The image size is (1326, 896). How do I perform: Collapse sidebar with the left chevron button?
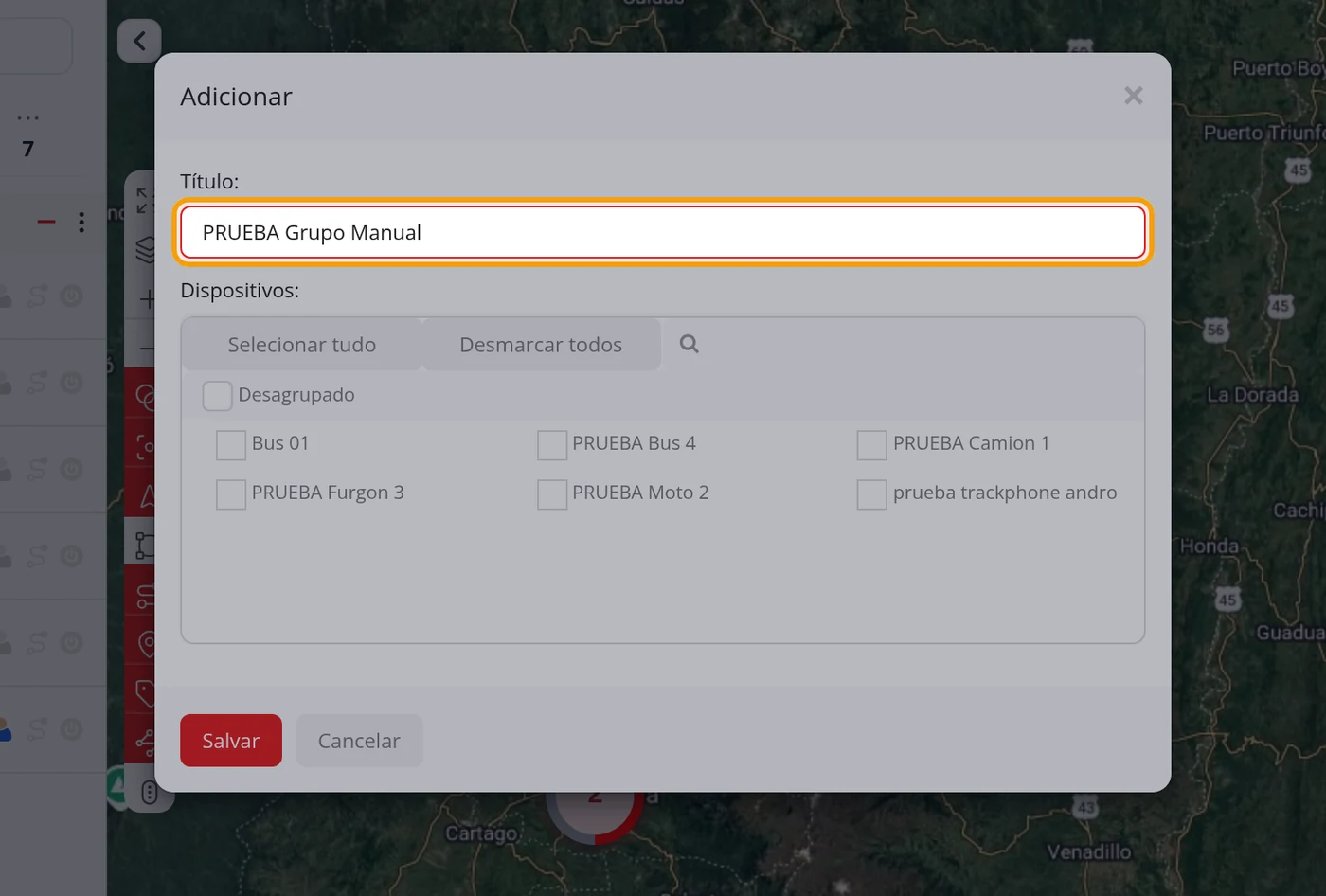point(139,41)
